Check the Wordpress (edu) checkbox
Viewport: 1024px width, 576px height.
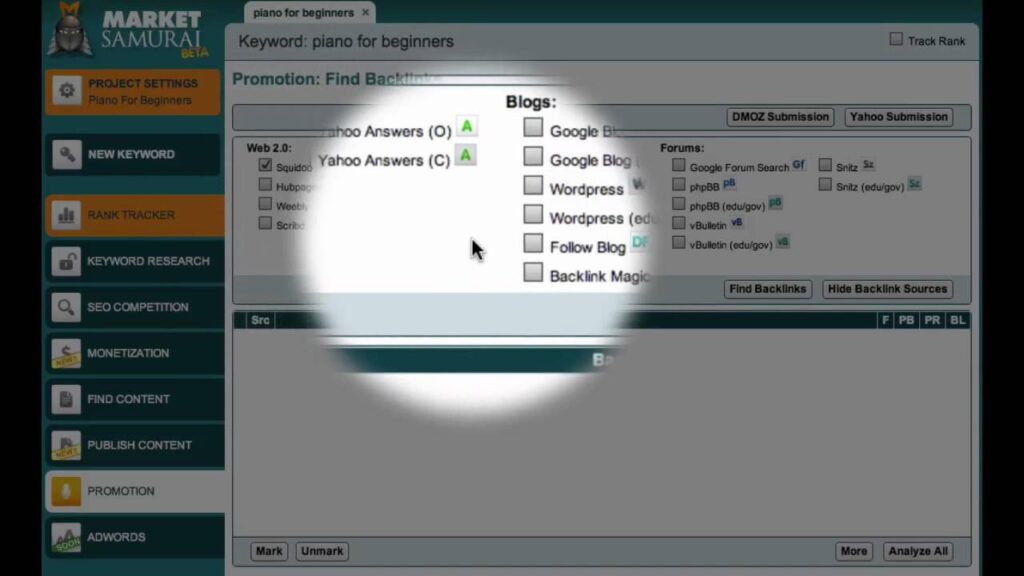coord(533,214)
